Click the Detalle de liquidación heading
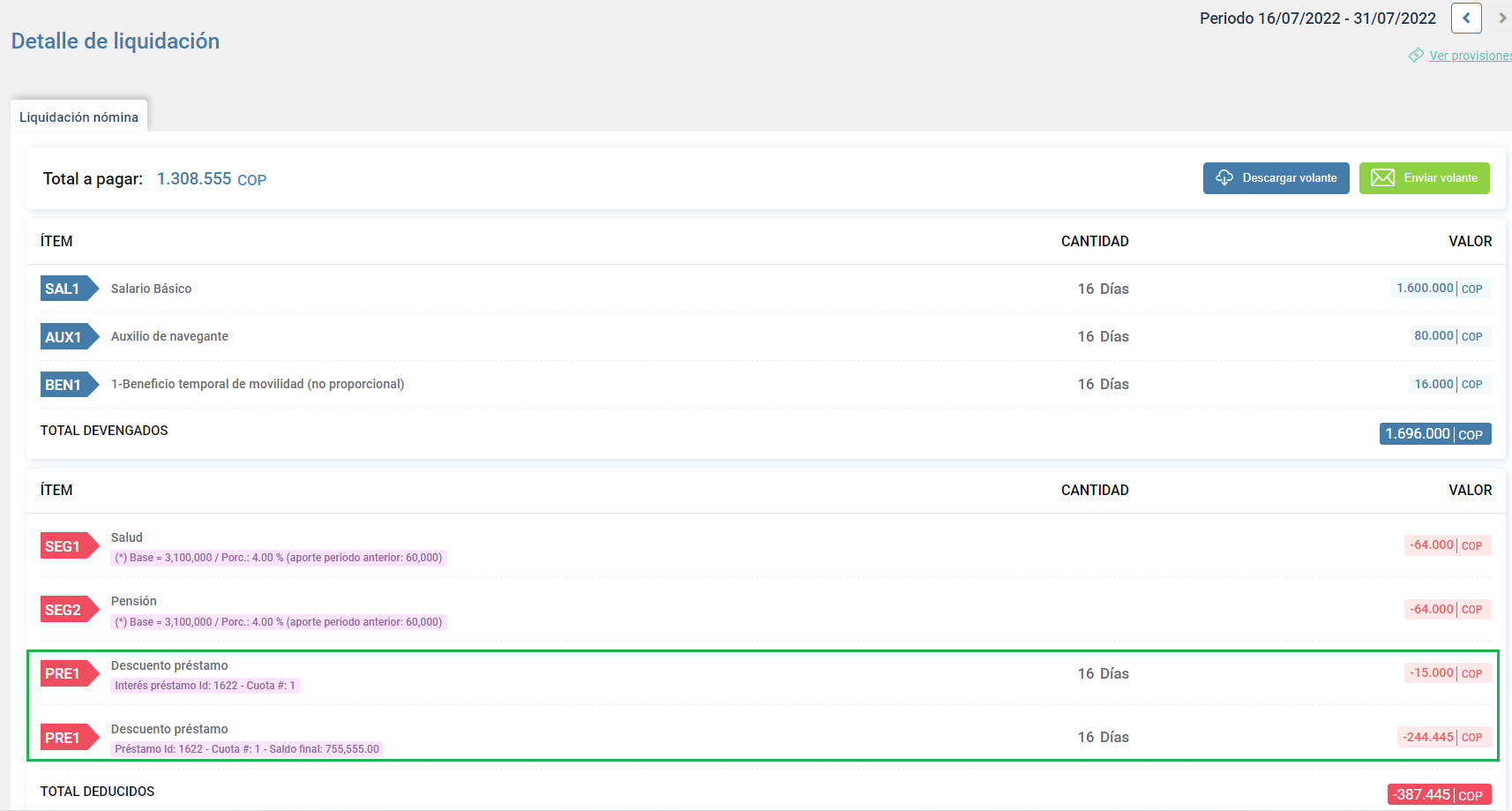 click(116, 41)
